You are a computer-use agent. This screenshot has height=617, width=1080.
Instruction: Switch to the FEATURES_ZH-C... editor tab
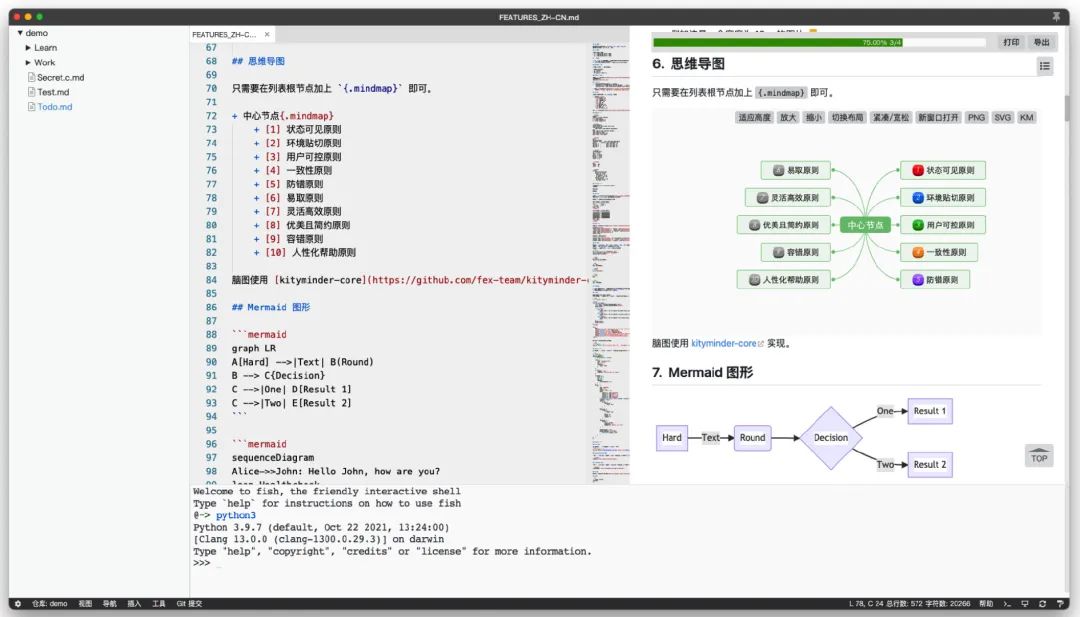click(224, 34)
